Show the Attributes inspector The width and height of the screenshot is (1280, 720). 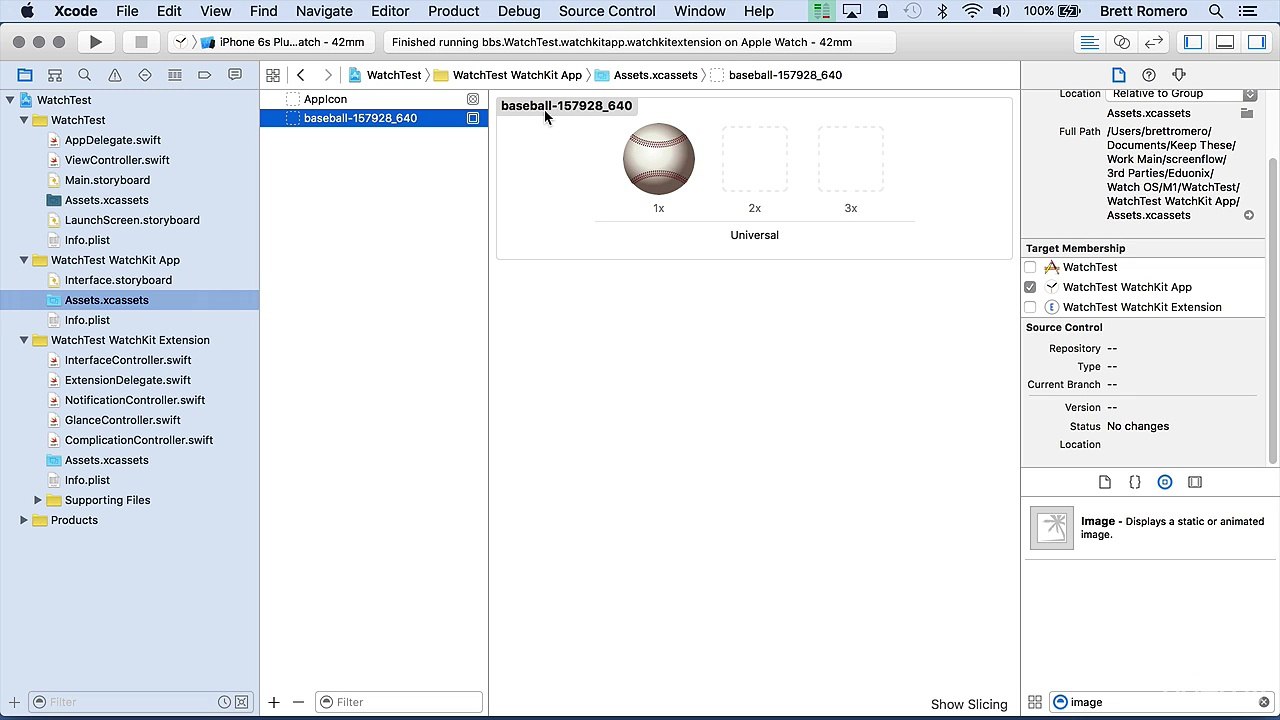tap(1179, 75)
